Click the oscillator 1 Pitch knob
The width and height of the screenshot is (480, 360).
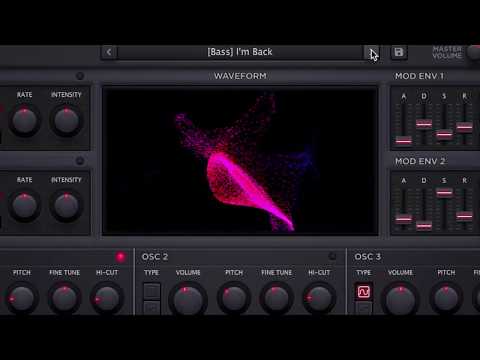(21, 298)
